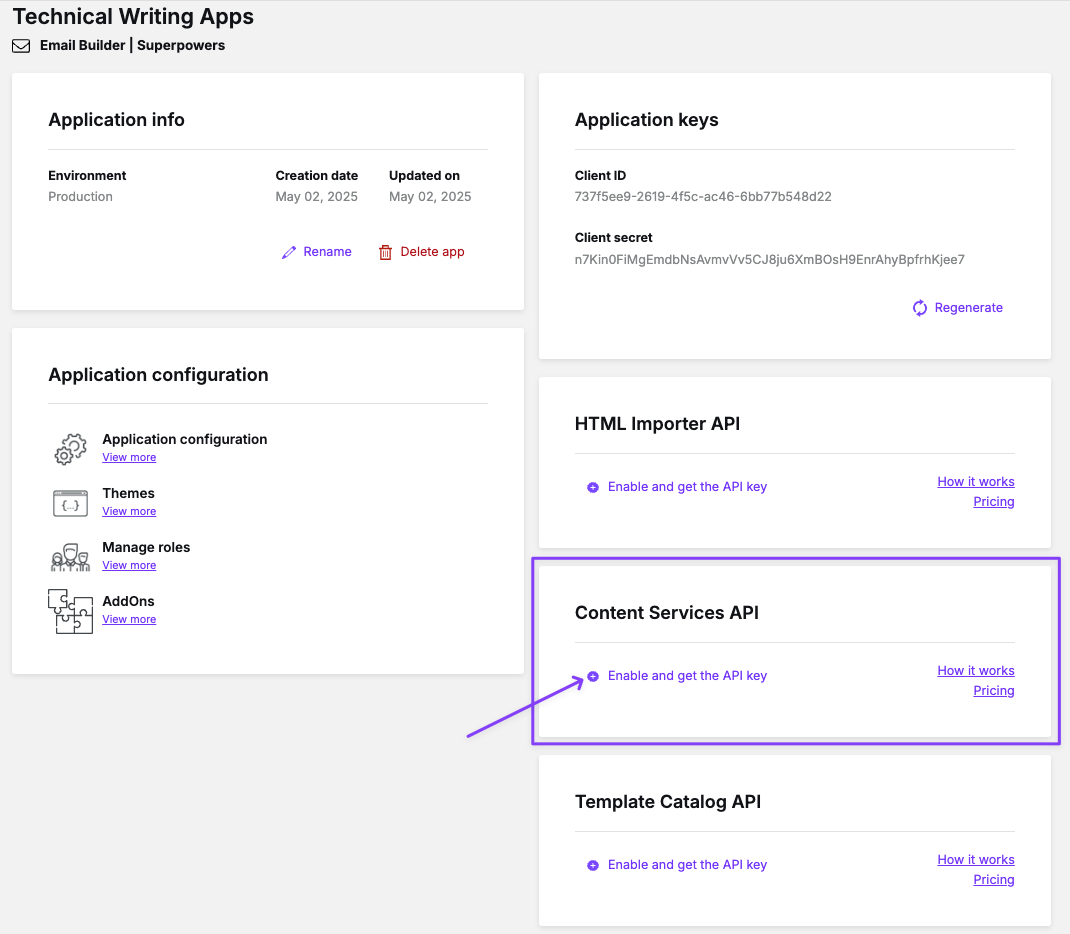Click the Regenerate circular arrows icon
1070x934 pixels.
920,308
